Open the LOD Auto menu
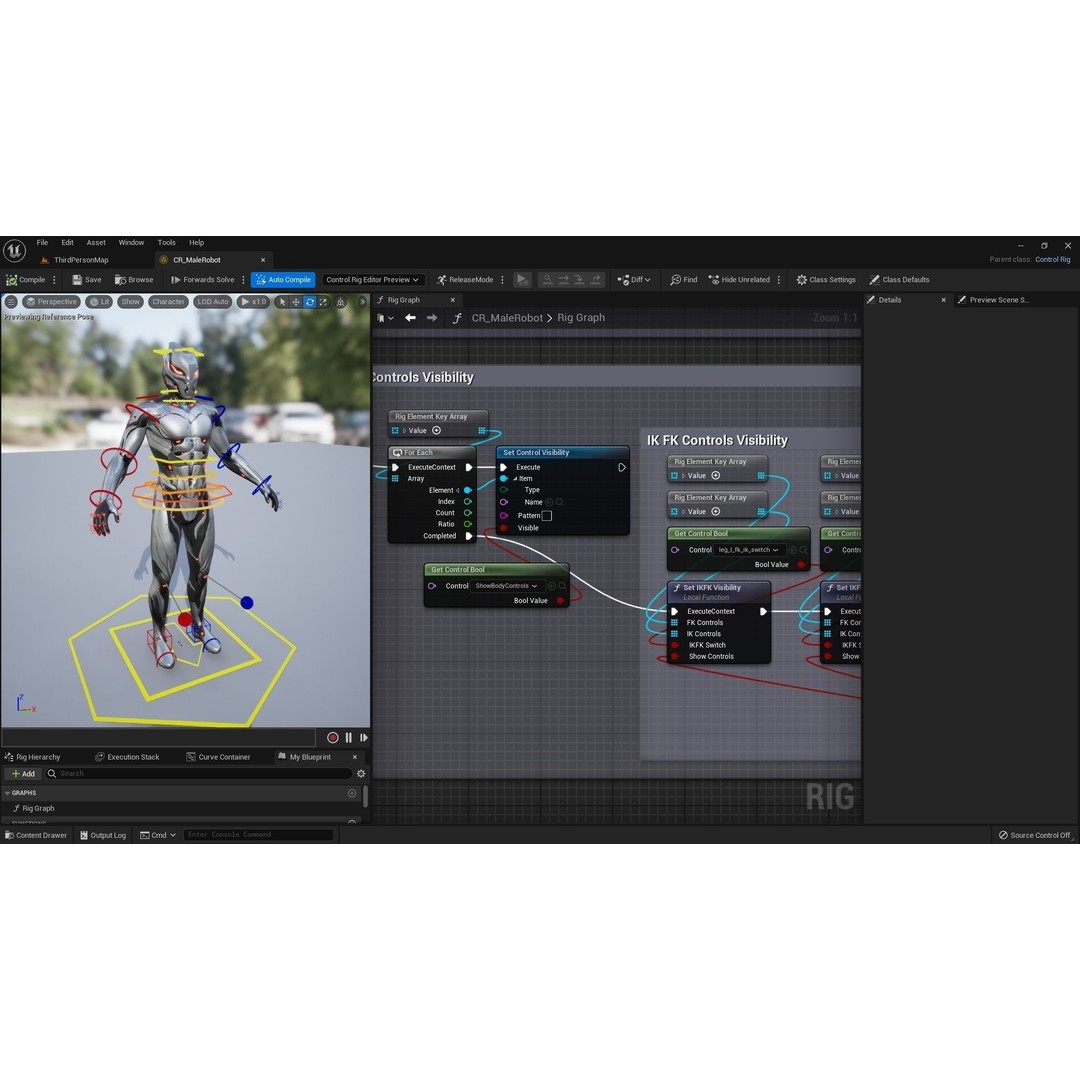Image resolution: width=1080 pixels, height=1080 pixels. coord(212,302)
